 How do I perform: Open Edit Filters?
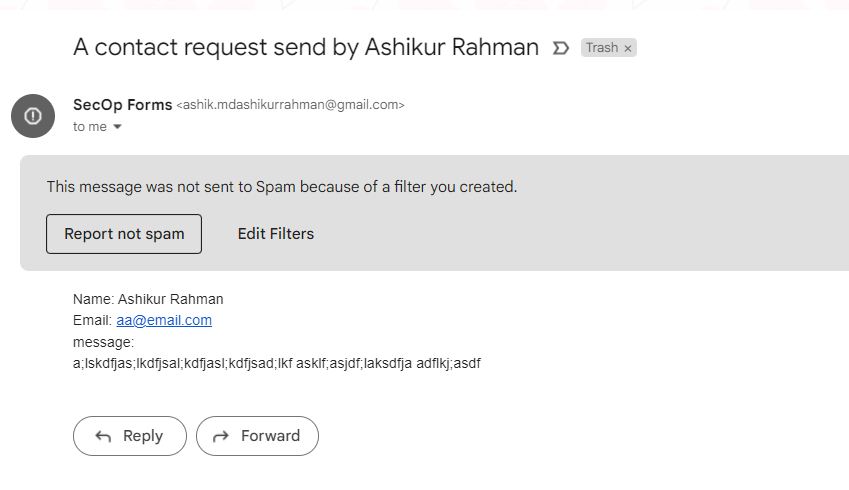tap(276, 234)
